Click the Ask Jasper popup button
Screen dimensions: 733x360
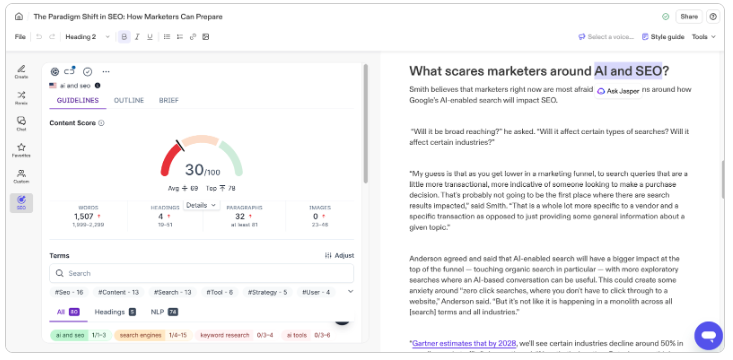pyautogui.click(x=618, y=92)
